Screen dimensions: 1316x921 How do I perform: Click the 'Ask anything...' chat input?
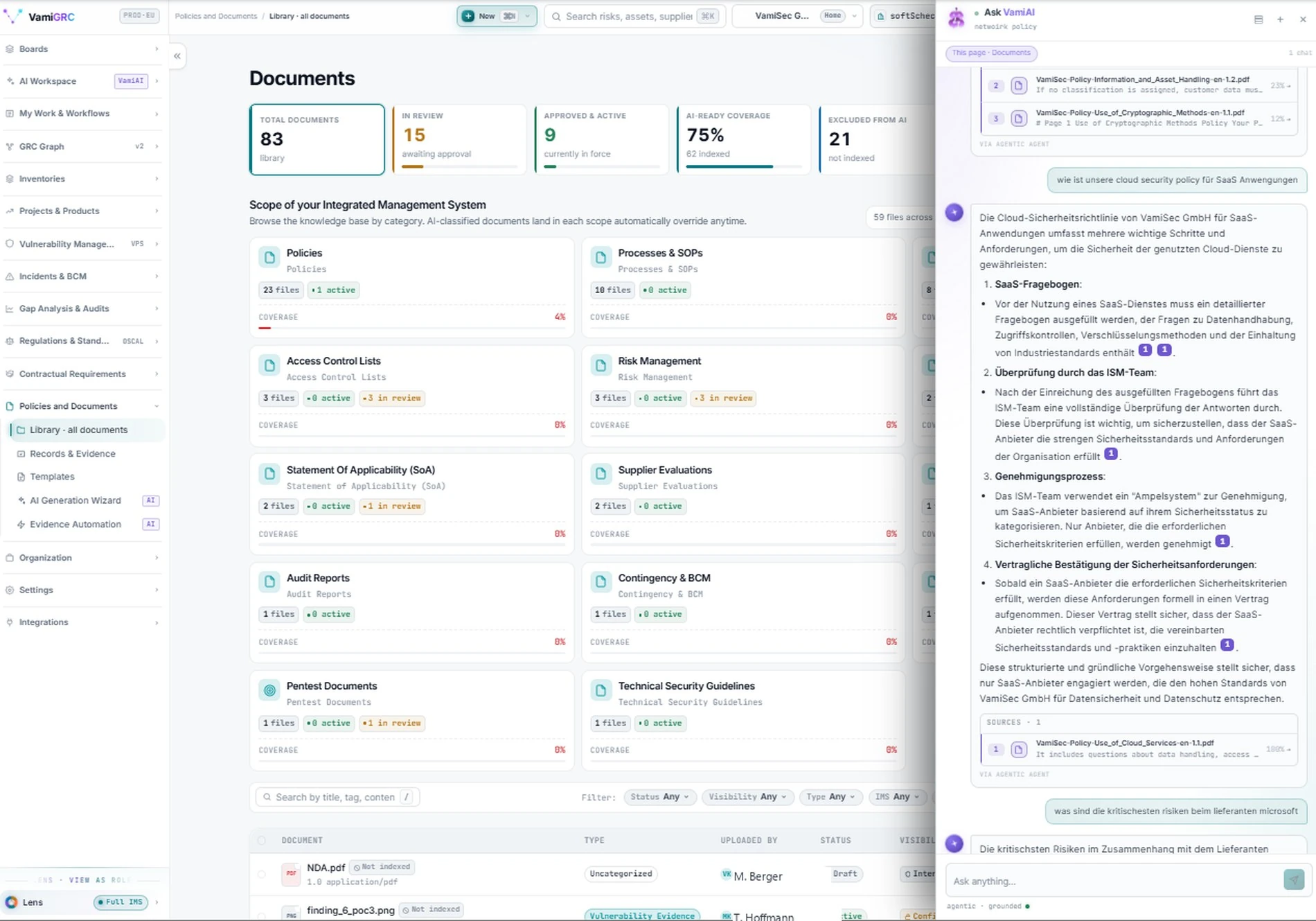[1114, 881]
